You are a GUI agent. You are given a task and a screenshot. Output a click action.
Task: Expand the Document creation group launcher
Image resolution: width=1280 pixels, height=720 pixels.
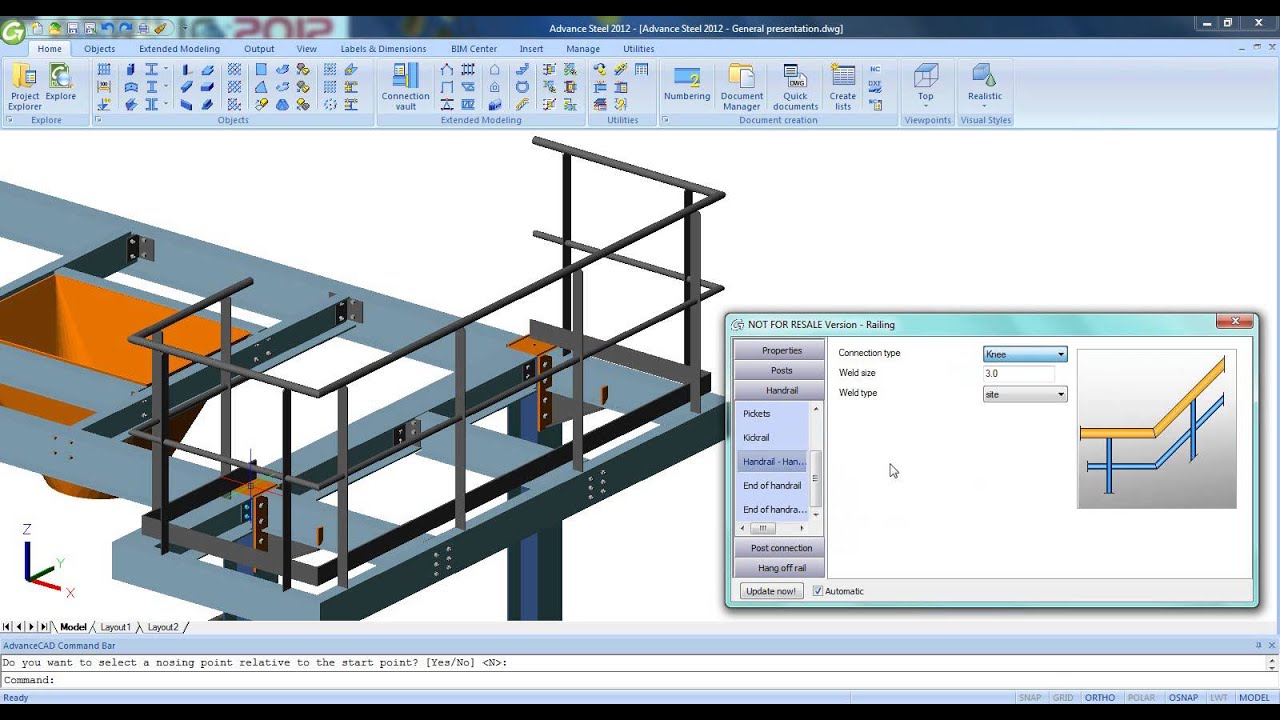click(x=666, y=120)
